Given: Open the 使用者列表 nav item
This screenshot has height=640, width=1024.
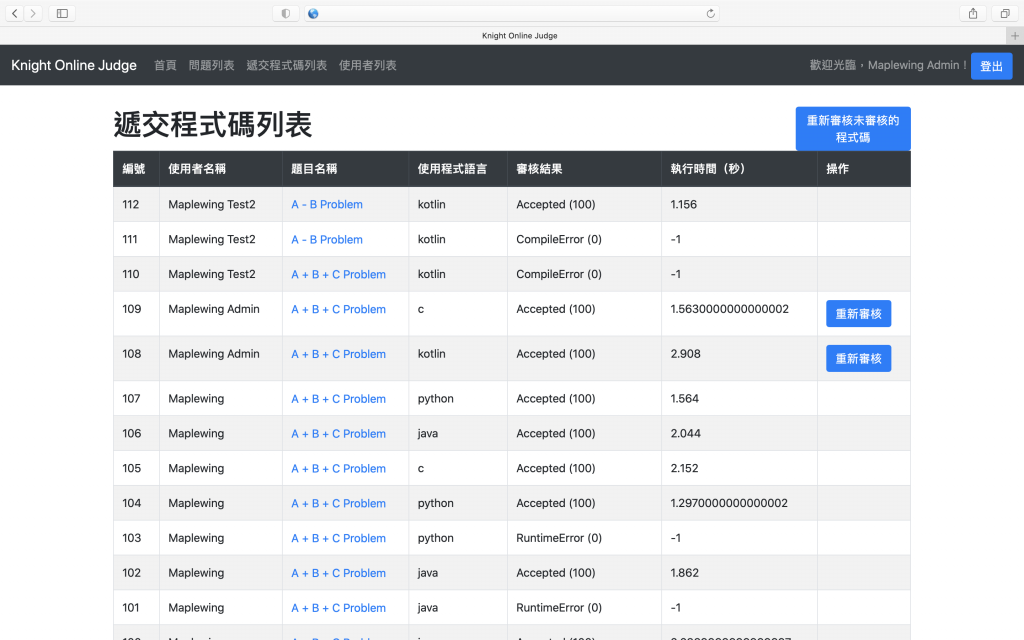Looking at the screenshot, I should click(x=368, y=65).
